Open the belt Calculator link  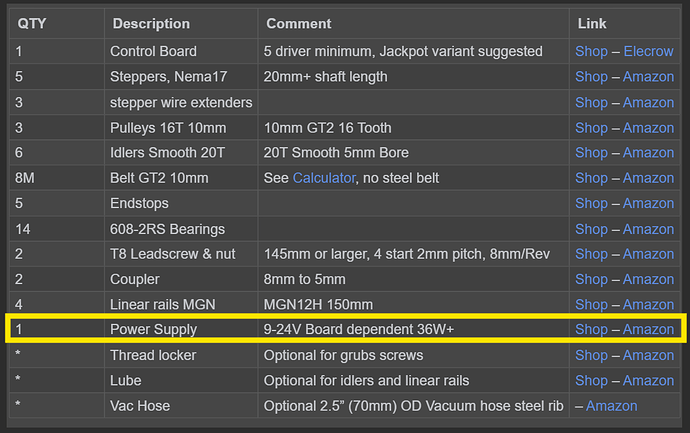(x=324, y=178)
